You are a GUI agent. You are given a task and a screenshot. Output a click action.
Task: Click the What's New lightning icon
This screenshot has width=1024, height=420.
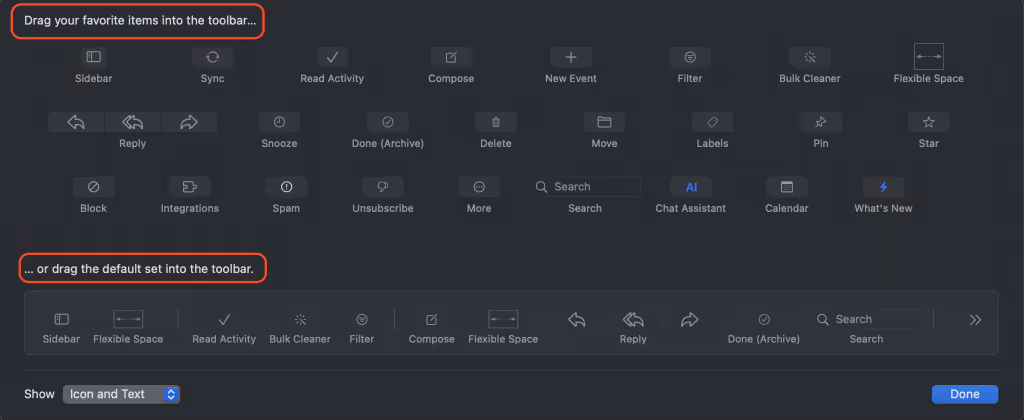(884, 187)
